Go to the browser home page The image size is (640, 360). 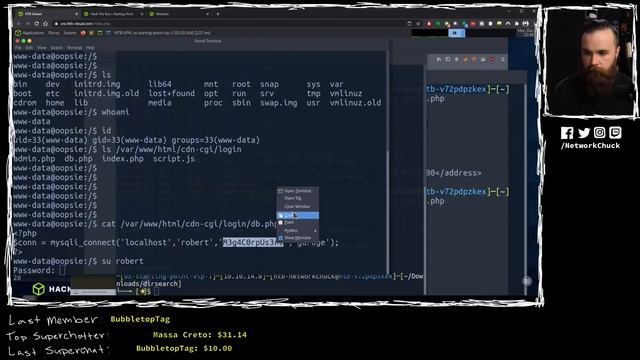[45, 24]
